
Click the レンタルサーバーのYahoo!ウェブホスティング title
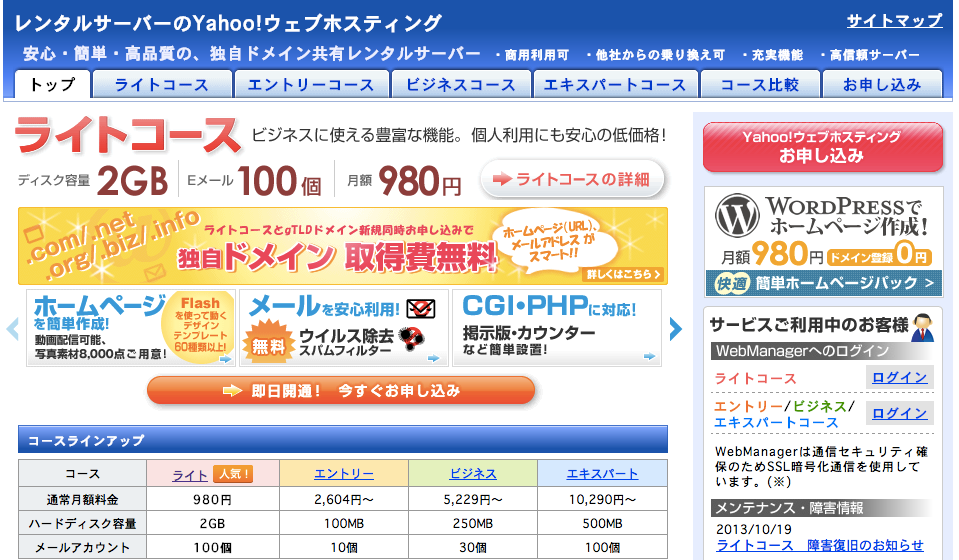pos(228,23)
